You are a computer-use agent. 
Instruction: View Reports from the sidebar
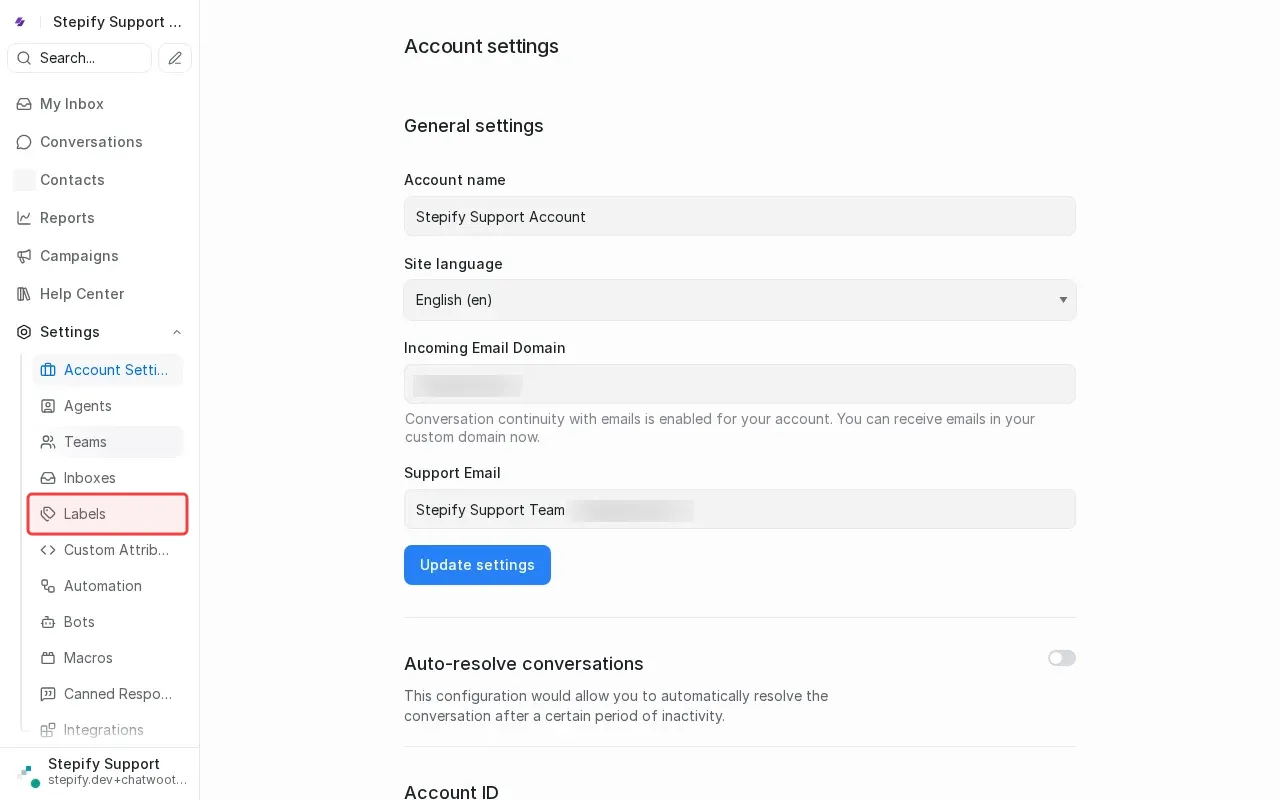pos(67,218)
